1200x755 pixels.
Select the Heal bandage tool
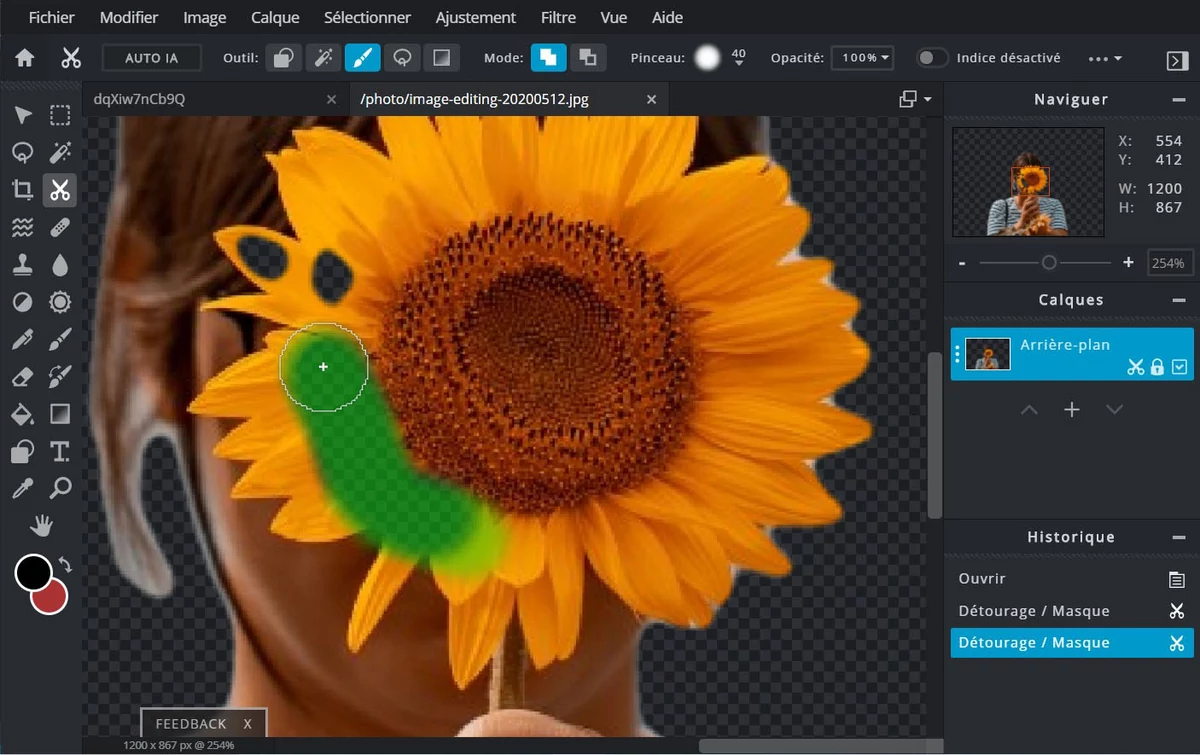[60, 227]
